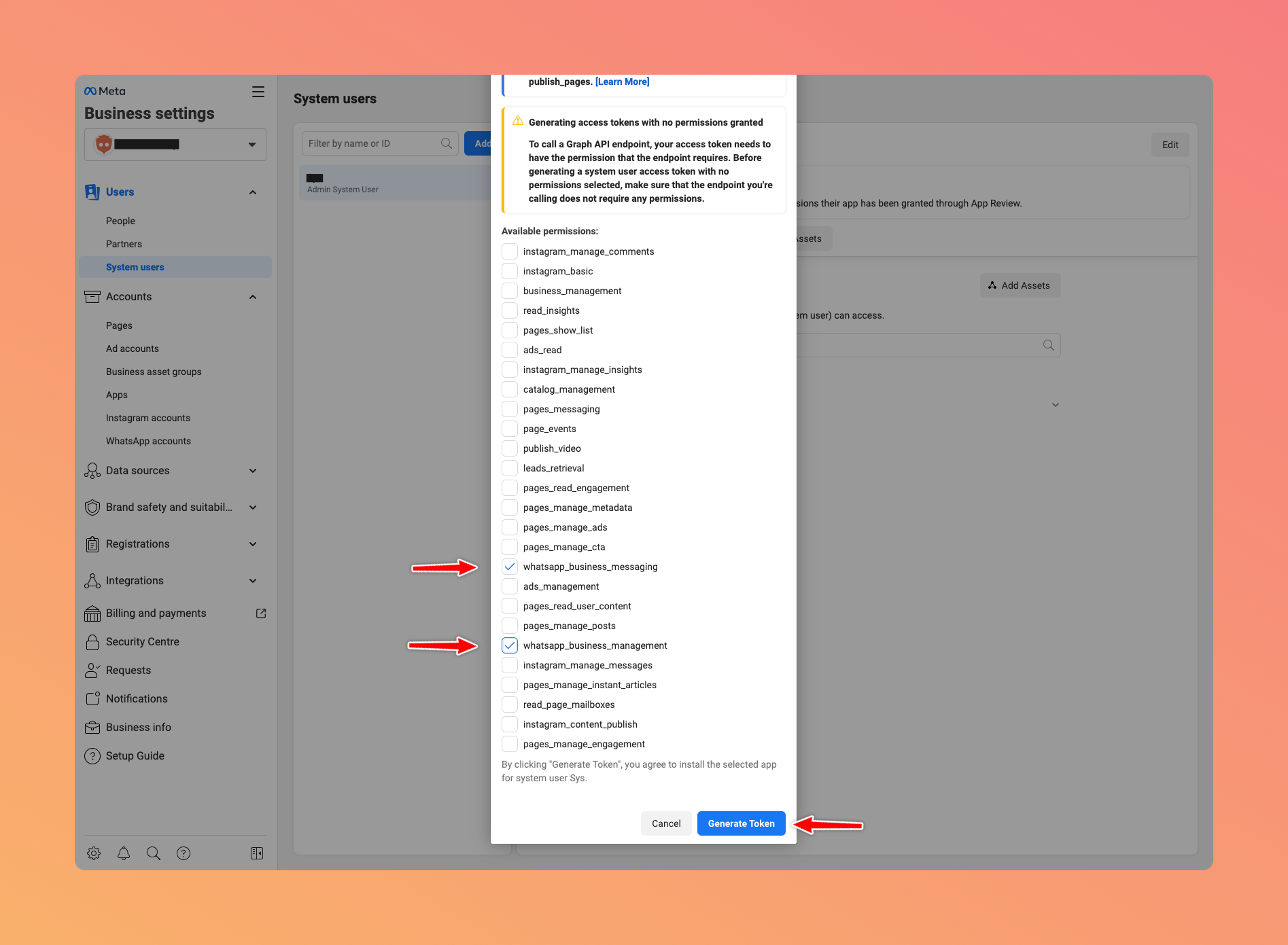Expand the Integrations section
Screen dimensions: 1288x945
[253, 581]
